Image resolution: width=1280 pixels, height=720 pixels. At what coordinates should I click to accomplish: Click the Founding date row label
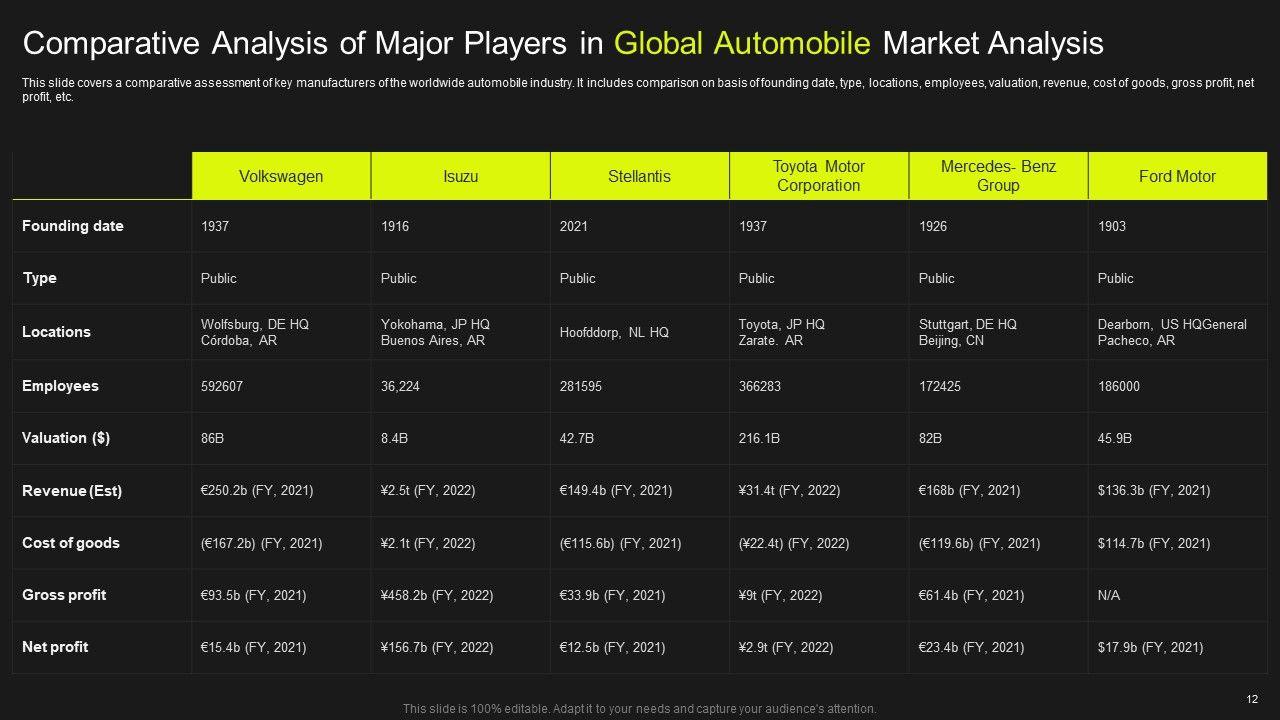(x=73, y=226)
